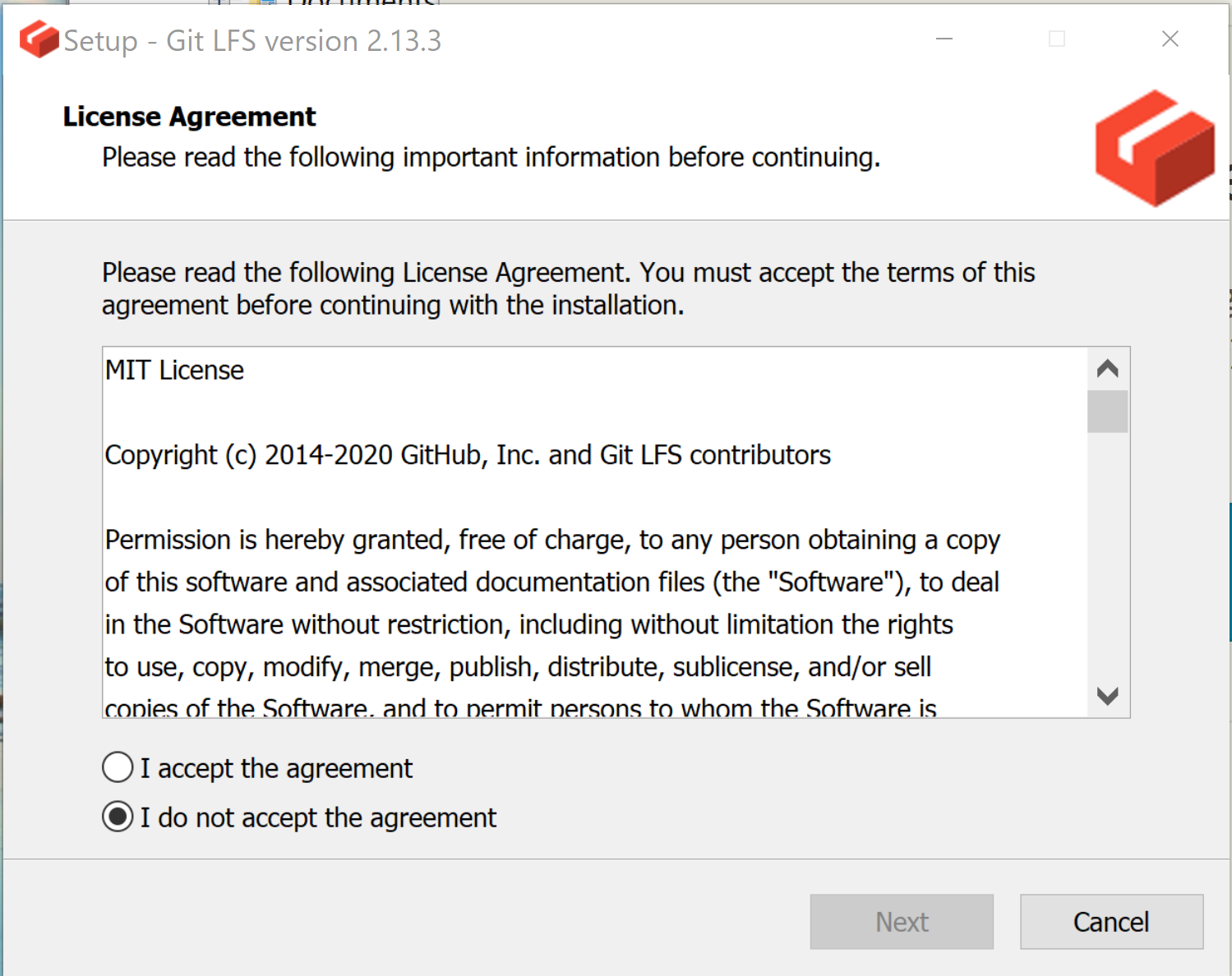Screen dimensions: 1232x976
Task: Click the "License Agreement" header title
Action: (x=189, y=117)
